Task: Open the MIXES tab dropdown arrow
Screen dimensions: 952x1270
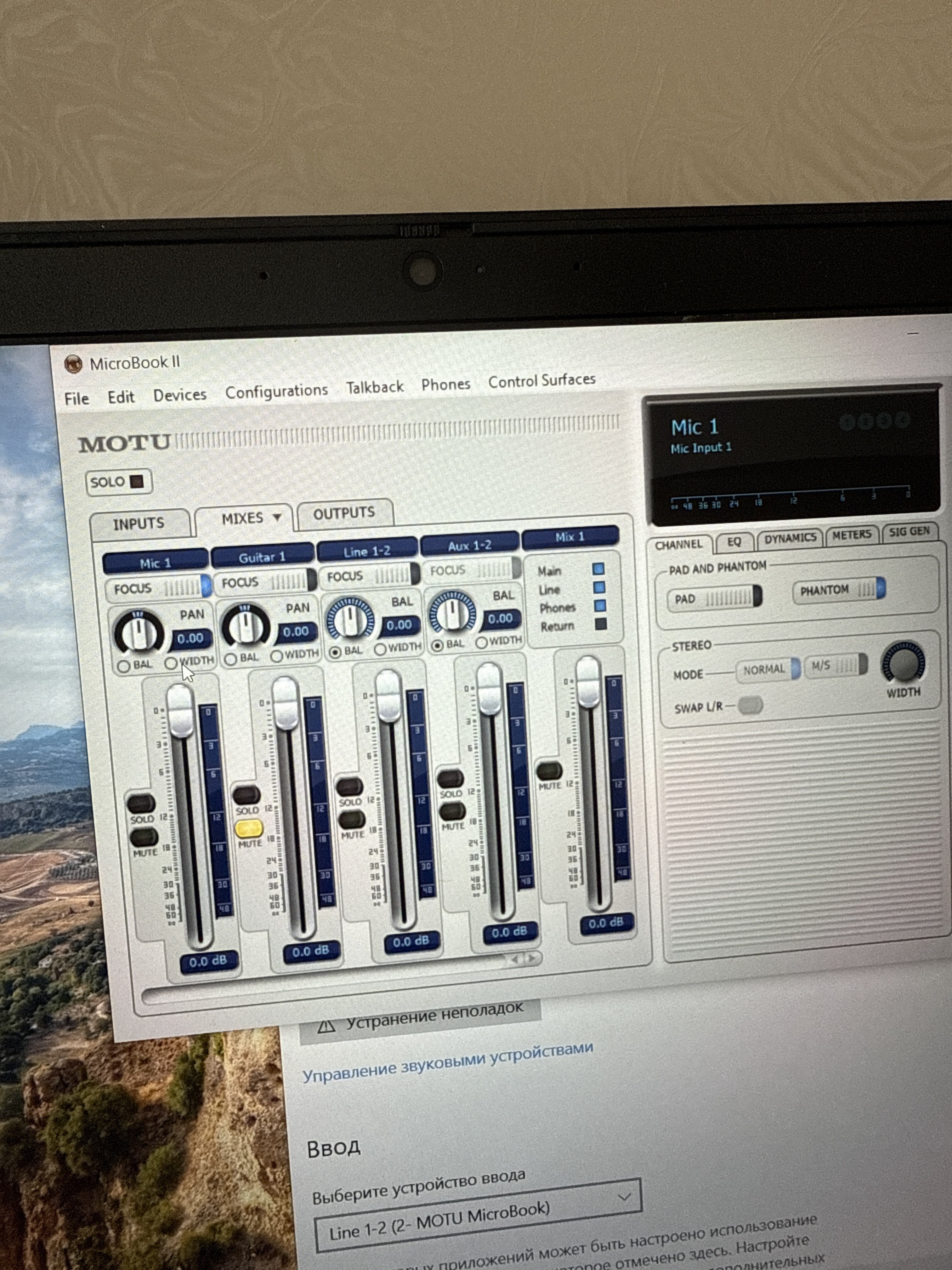Action: 277,517
